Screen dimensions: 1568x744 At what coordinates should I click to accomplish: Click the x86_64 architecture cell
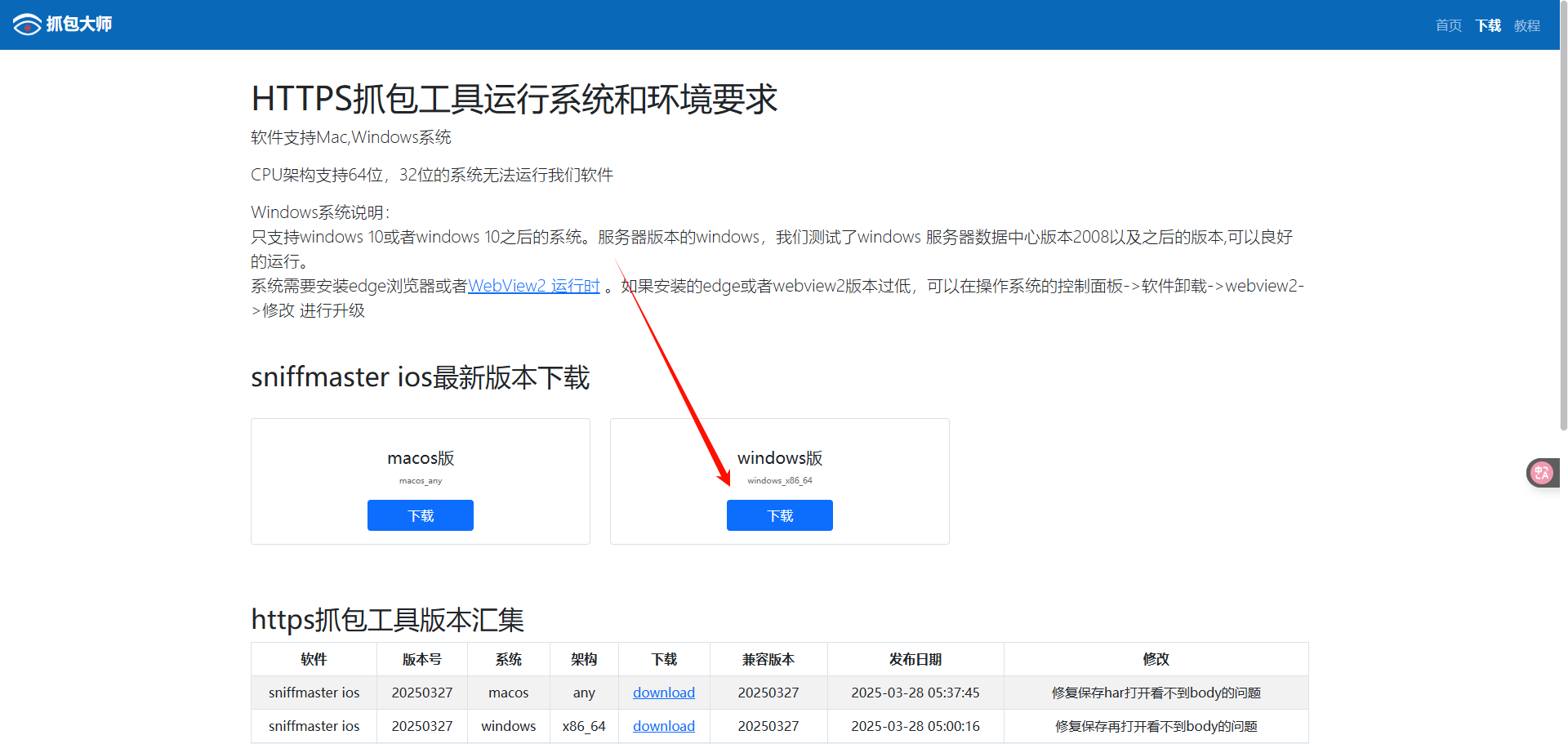[584, 726]
